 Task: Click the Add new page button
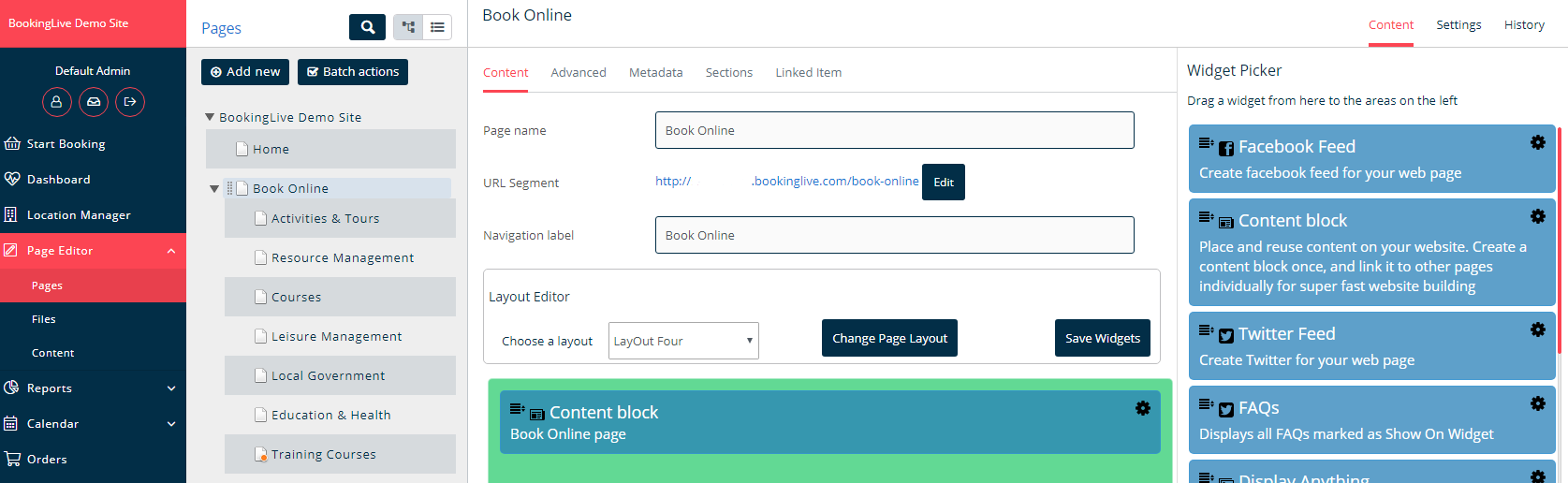click(x=245, y=72)
